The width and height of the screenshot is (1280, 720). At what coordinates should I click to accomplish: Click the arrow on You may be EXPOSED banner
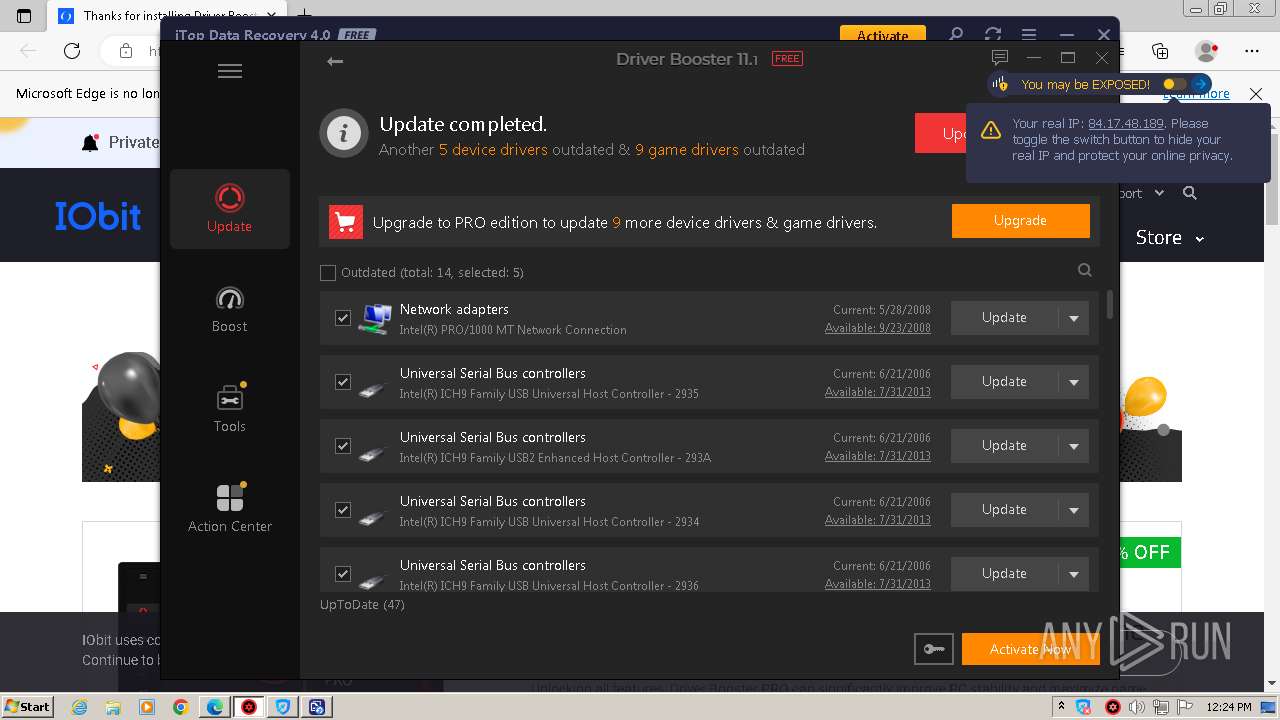tap(1201, 84)
